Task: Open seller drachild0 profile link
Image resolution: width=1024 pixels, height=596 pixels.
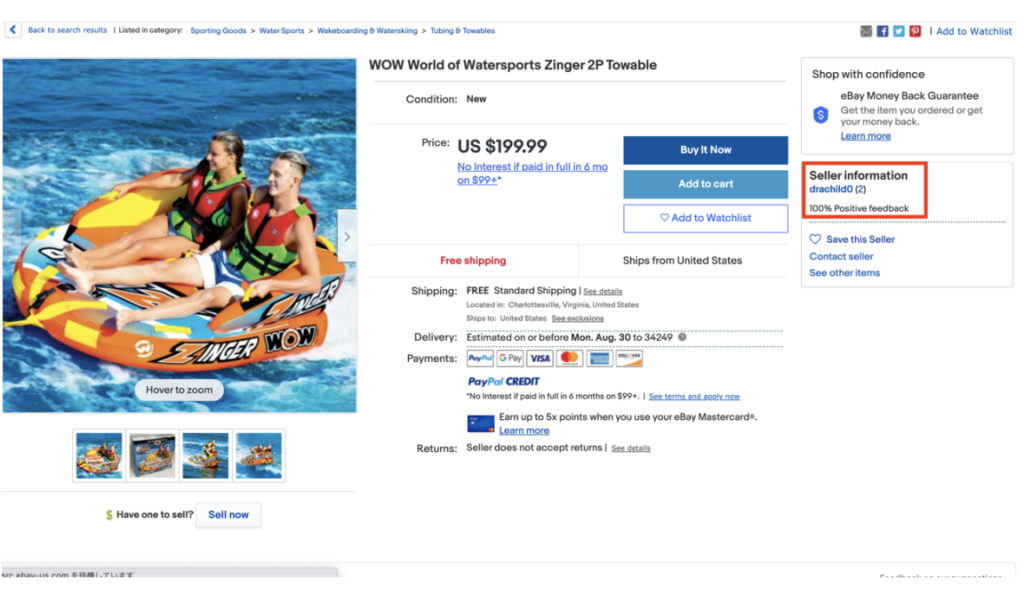Action: point(830,190)
